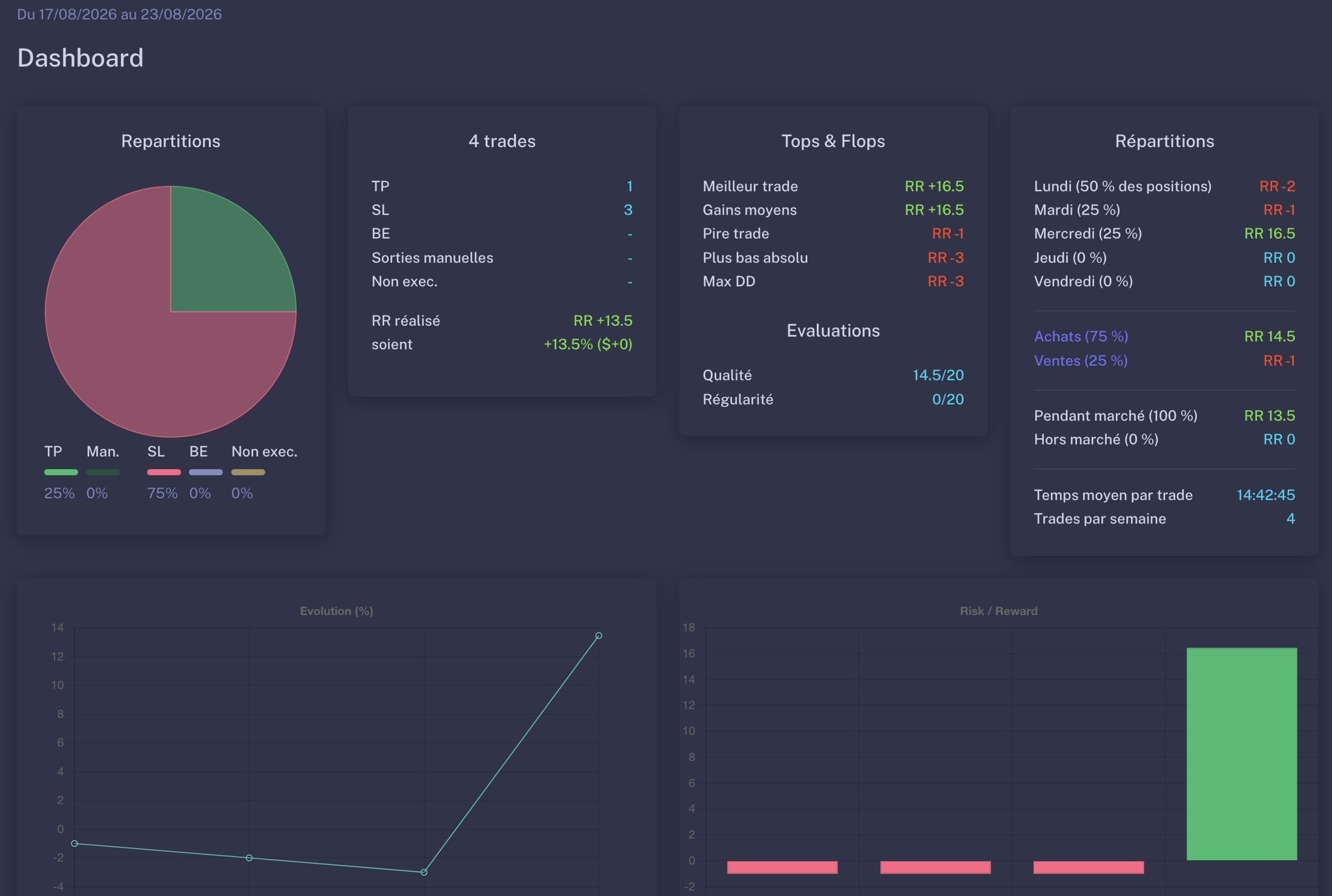Click the "+13.5% ($+0)" value
The image size is (1332, 896).
588,344
